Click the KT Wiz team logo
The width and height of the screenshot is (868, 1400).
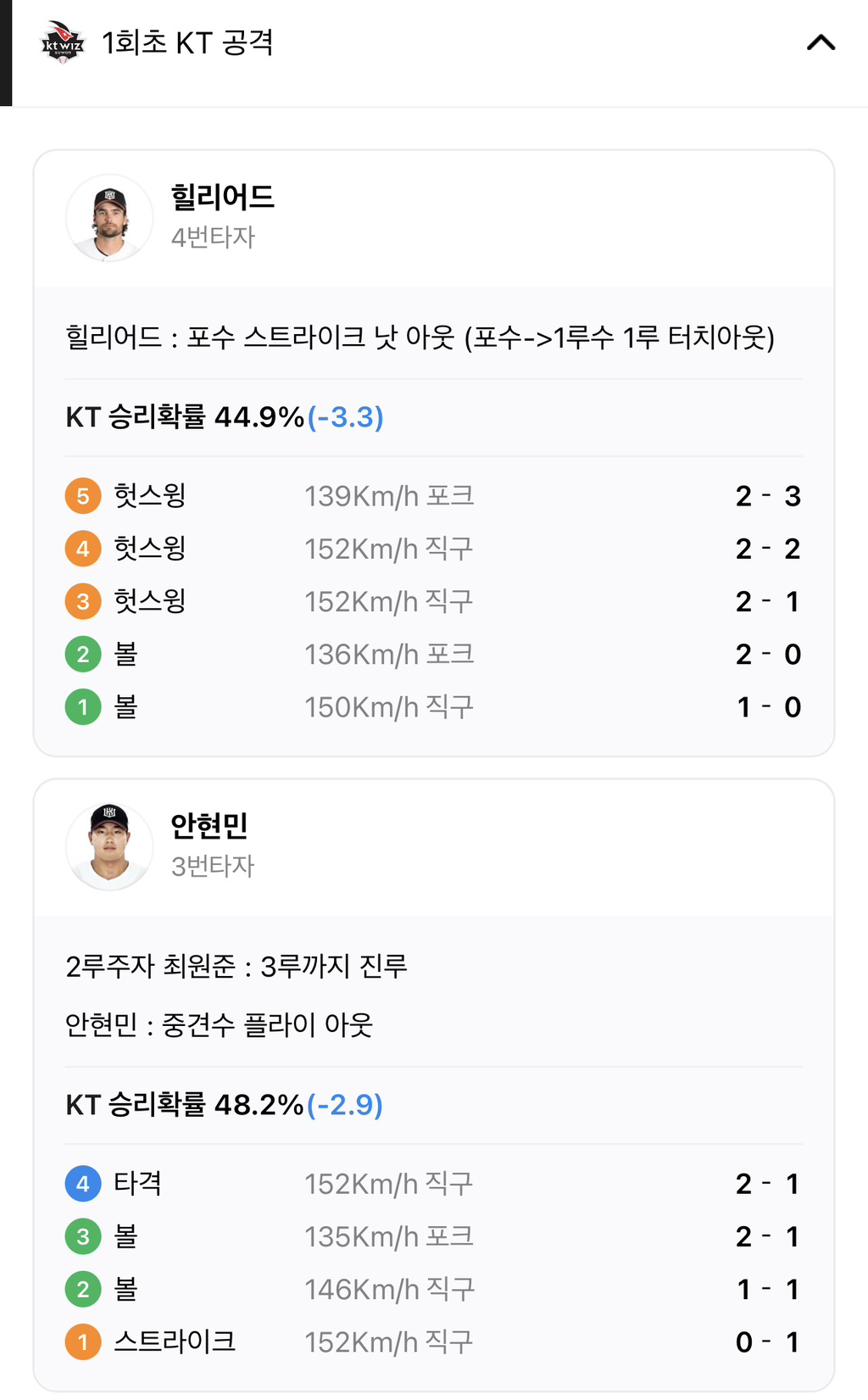[x=63, y=42]
